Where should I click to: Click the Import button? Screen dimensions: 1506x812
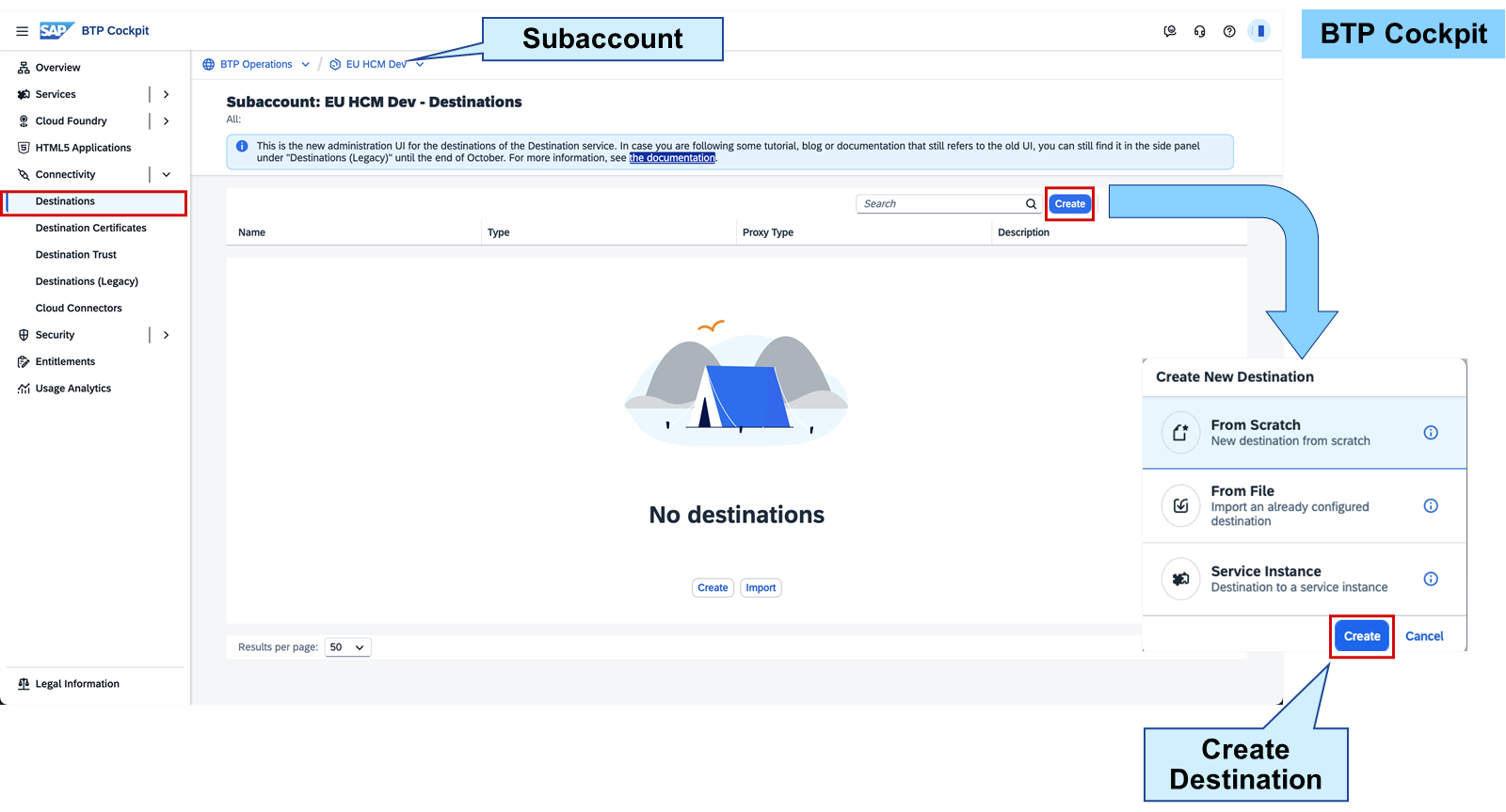point(761,588)
